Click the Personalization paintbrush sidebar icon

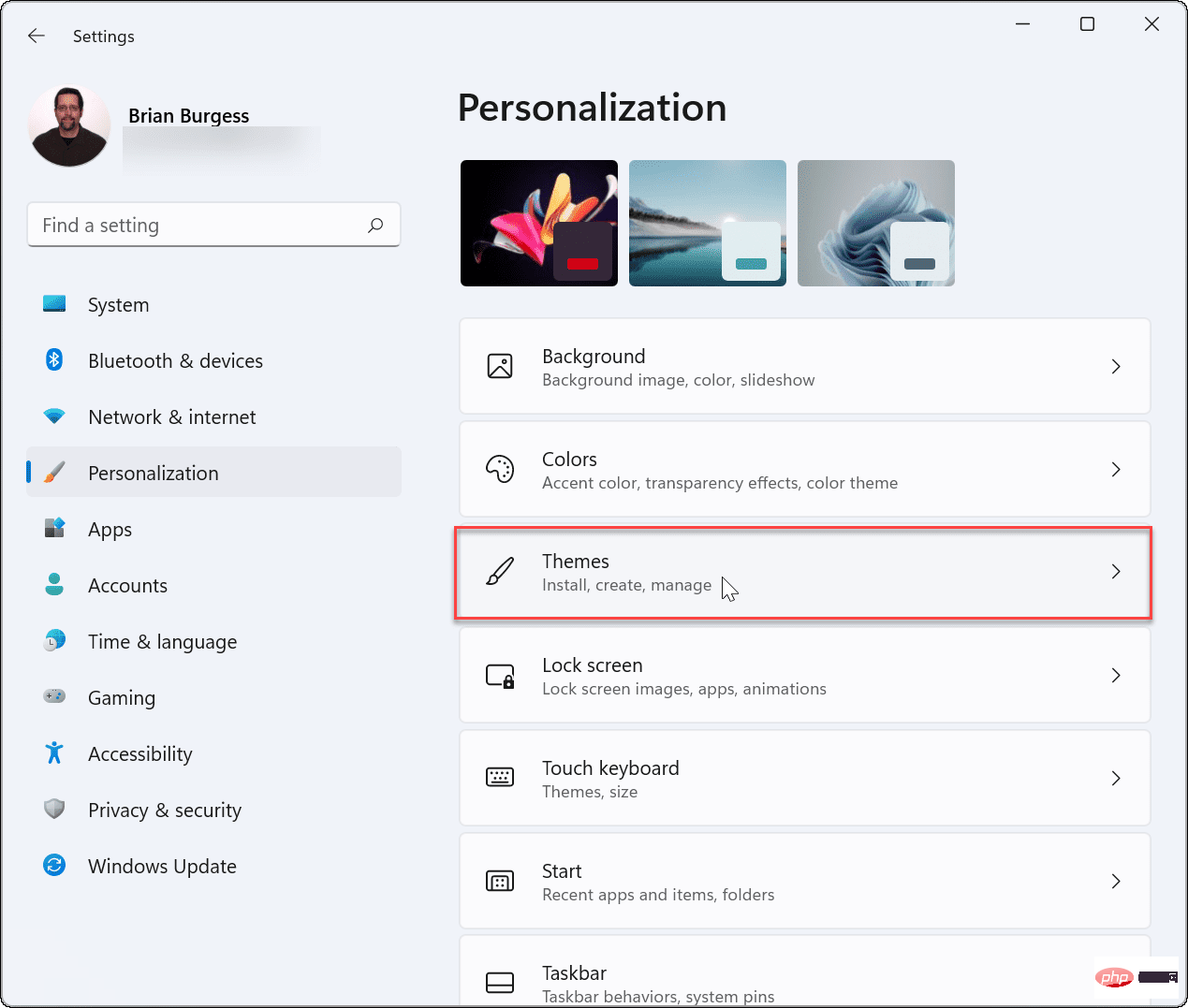pyautogui.click(x=54, y=472)
